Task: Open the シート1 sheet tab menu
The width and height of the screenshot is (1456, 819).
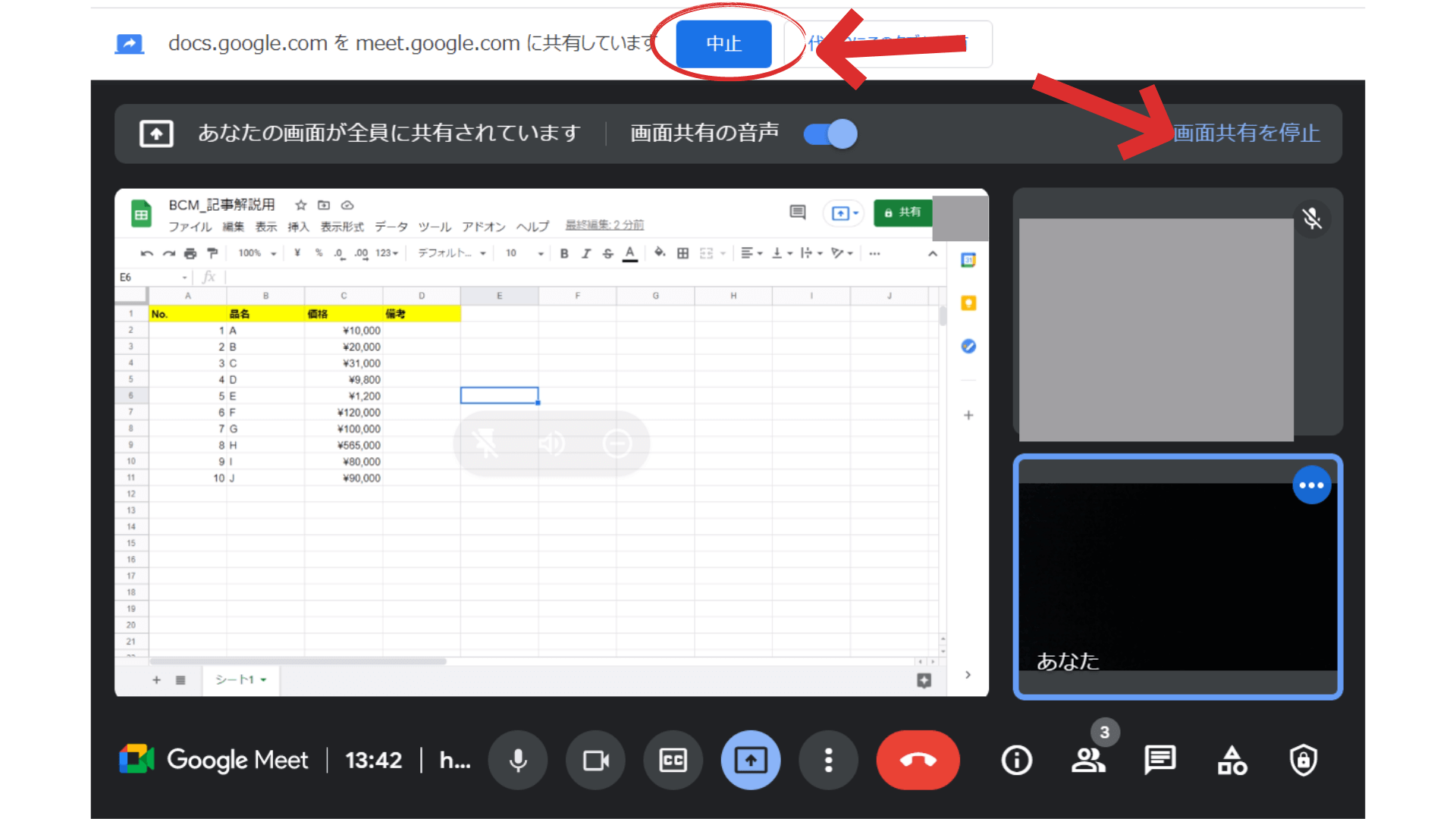Action: click(x=240, y=680)
